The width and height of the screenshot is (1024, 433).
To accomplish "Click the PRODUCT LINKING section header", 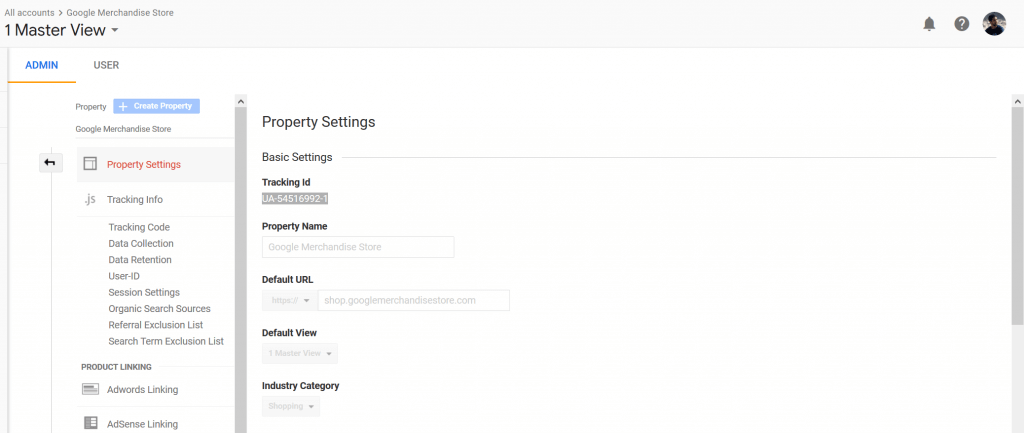I will click(x=116, y=367).
